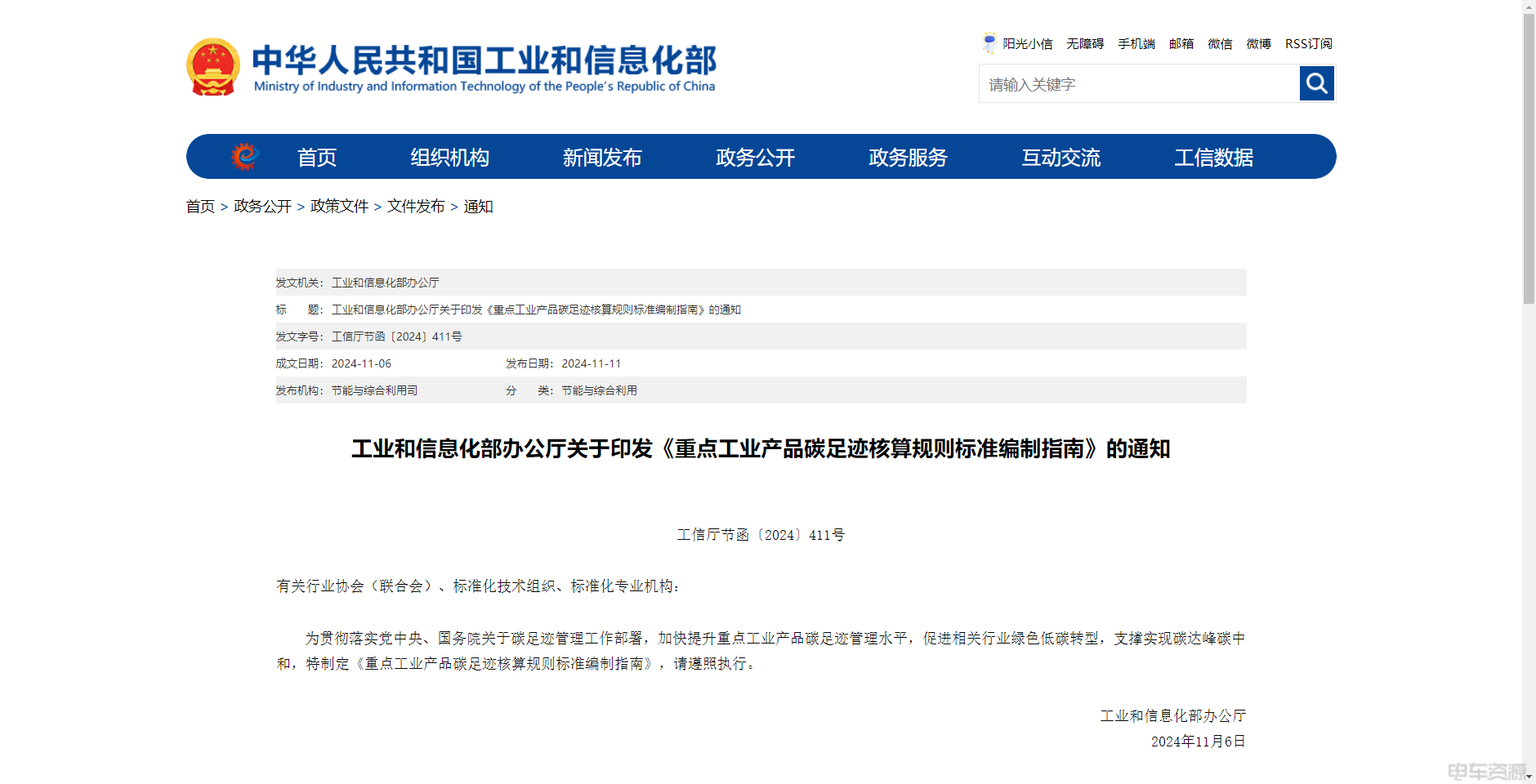Open 首页 in the main navigation
Viewport: 1536px width, 784px height.
[317, 157]
